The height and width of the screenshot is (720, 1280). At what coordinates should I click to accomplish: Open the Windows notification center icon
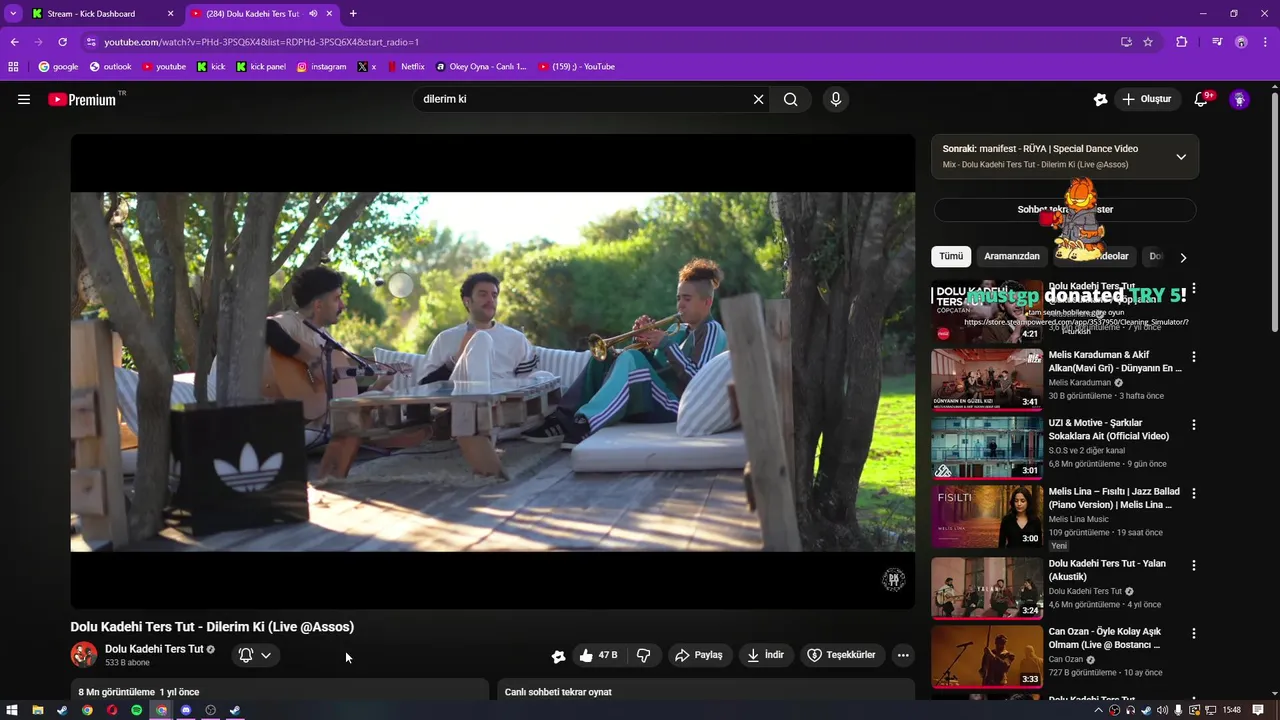[1258, 710]
